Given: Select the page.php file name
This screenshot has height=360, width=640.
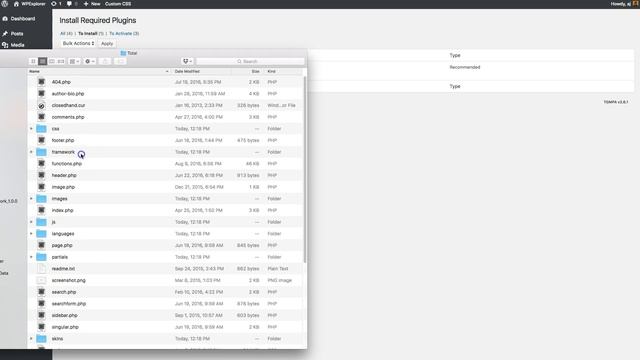Looking at the screenshot, I should tap(62, 245).
